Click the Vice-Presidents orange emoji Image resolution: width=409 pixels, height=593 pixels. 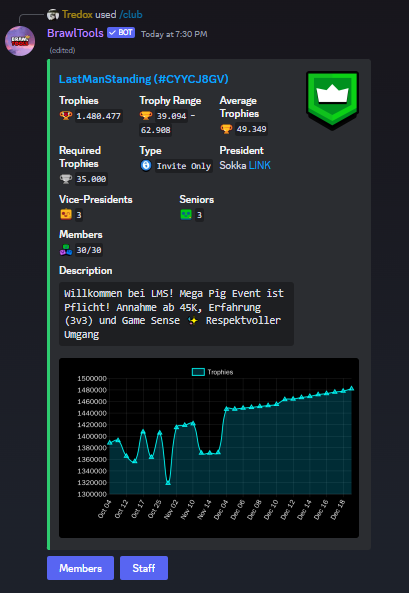[66, 215]
